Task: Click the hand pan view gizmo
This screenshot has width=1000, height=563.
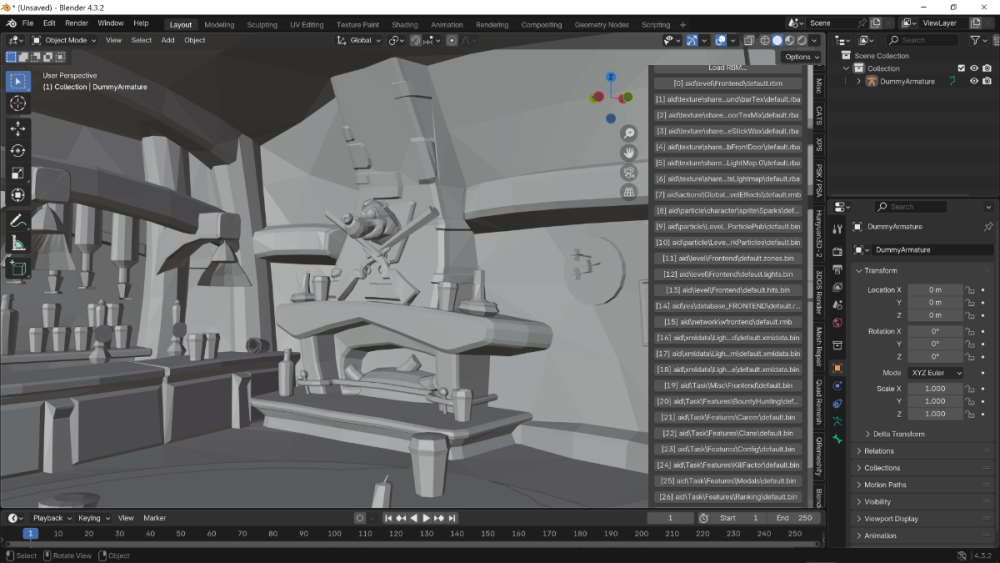Action: click(x=629, y=153)
